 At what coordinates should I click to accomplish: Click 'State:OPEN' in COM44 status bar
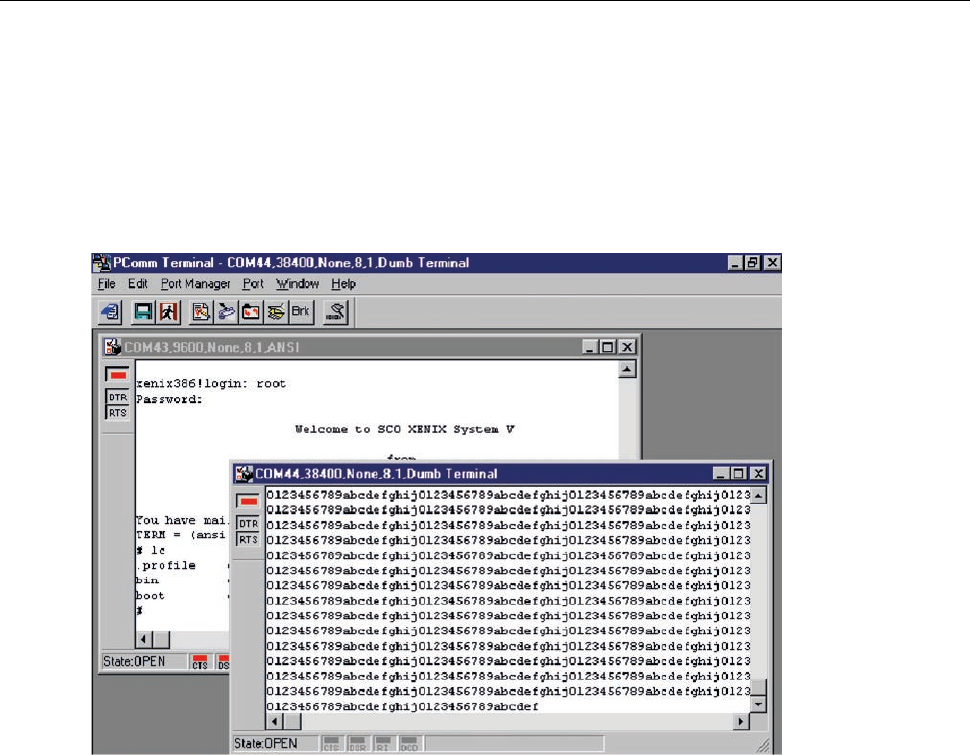click(265, 744)
